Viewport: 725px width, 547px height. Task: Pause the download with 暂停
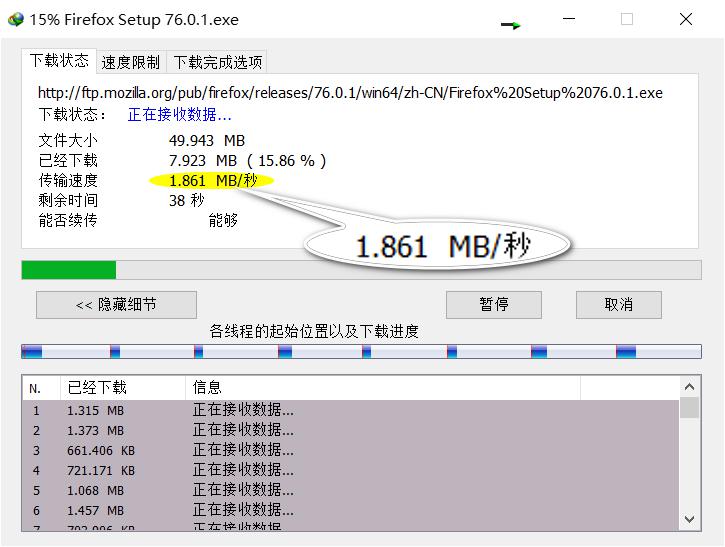493,305
